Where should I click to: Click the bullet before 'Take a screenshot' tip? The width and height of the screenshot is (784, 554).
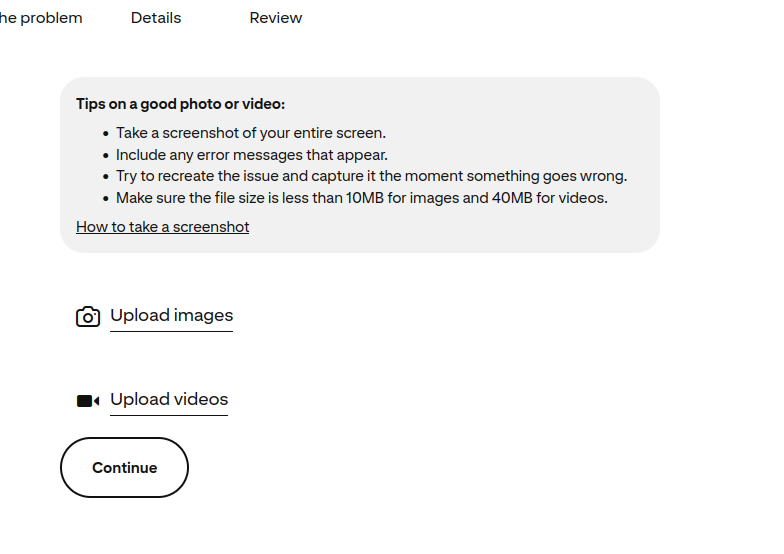coord(106,133)
